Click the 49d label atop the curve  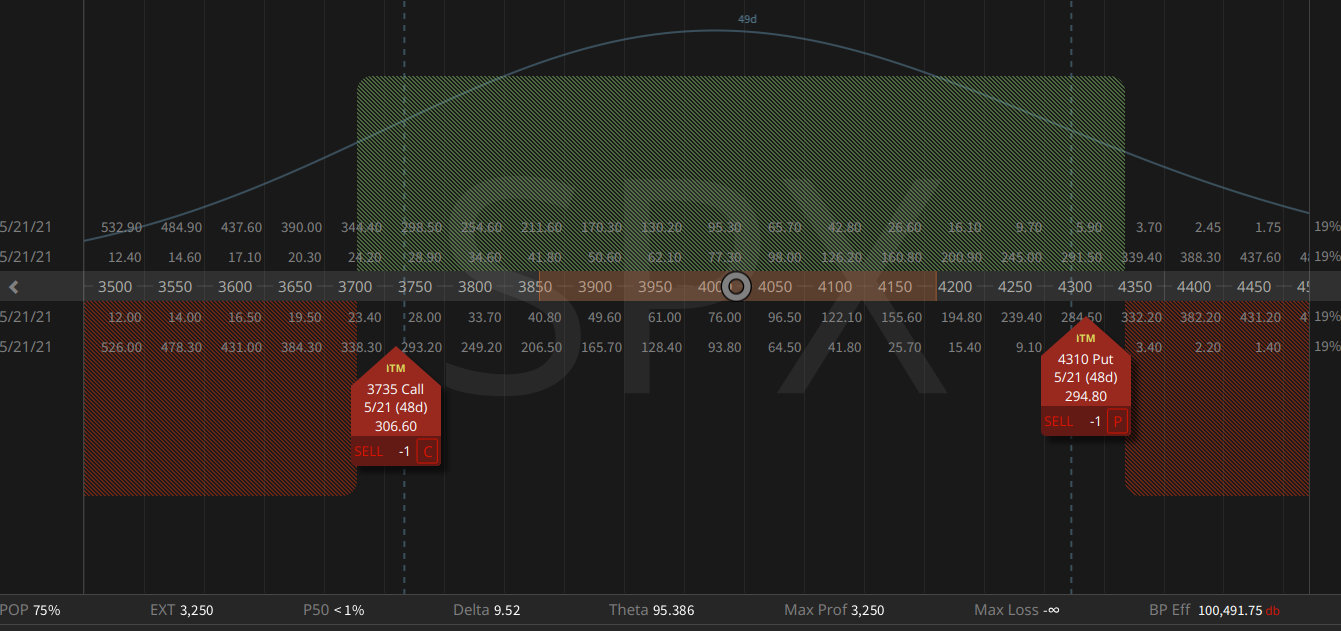[x=748, y=19]
